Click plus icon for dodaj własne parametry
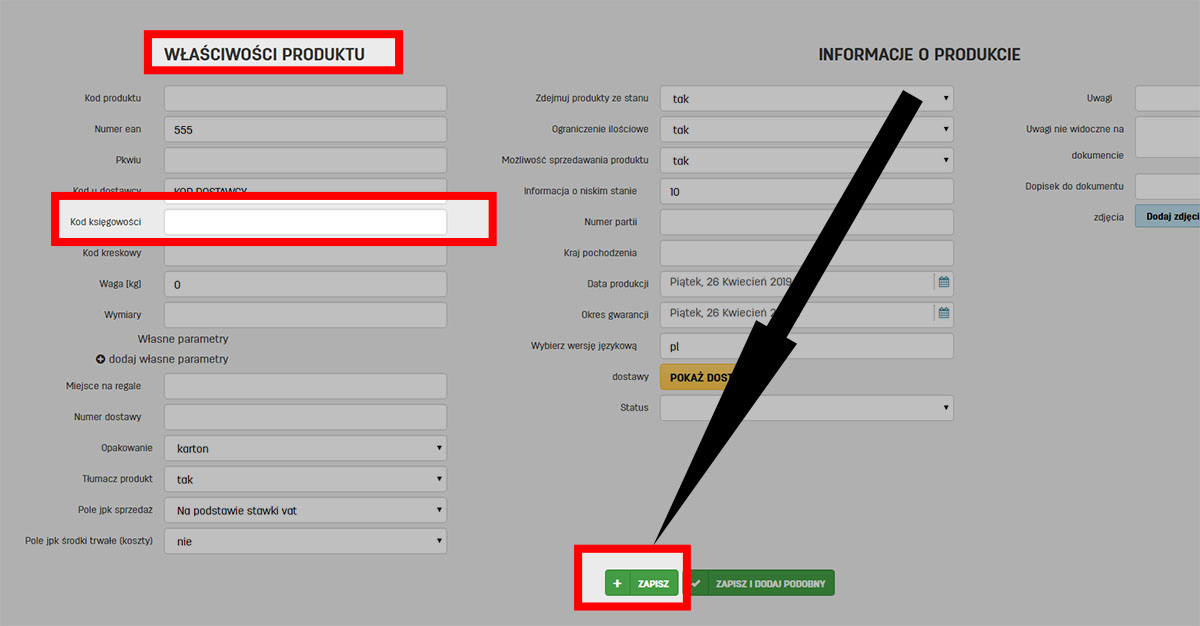Screen dimensions: 1200x626 (x=101, y=359)
